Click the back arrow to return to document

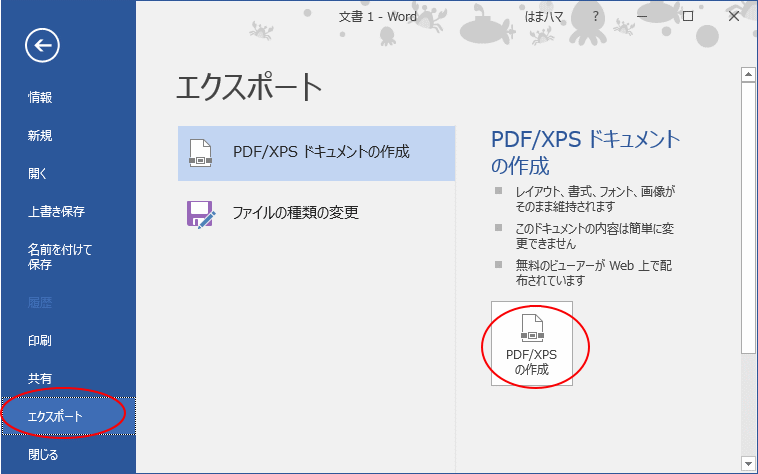pos(43,45)
